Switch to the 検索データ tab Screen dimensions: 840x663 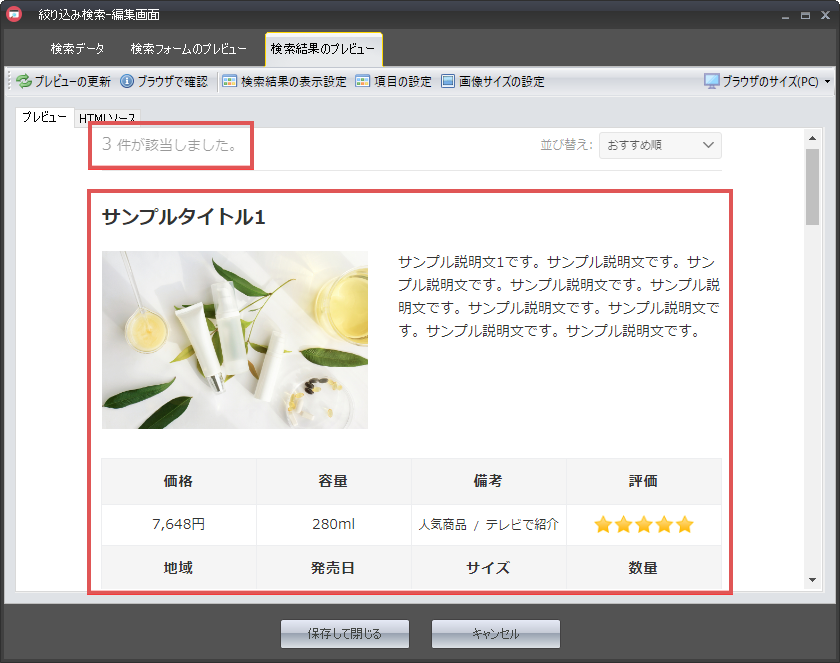pos(77,49)
